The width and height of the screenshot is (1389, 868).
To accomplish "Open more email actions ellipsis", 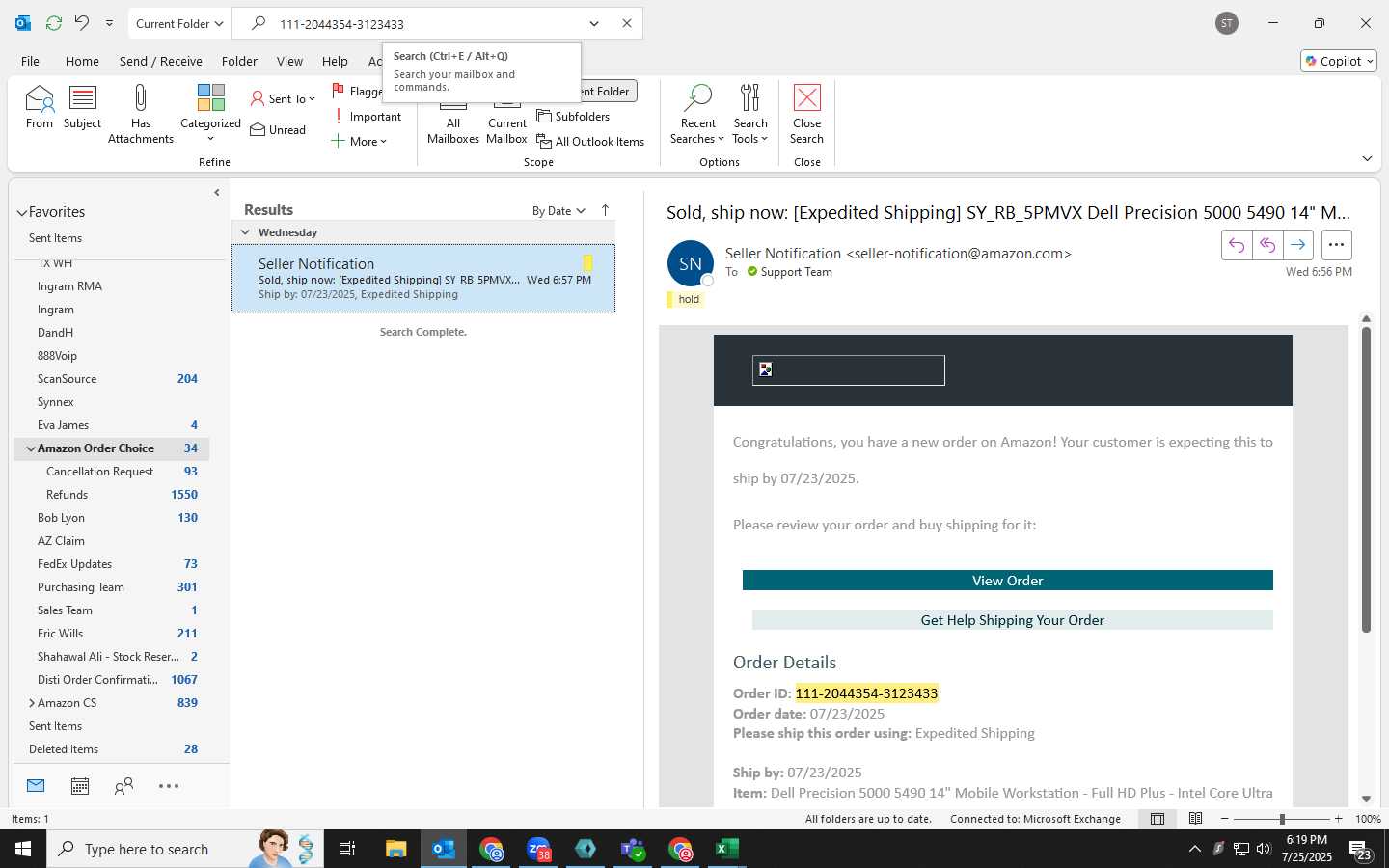I will (1336, 245).
